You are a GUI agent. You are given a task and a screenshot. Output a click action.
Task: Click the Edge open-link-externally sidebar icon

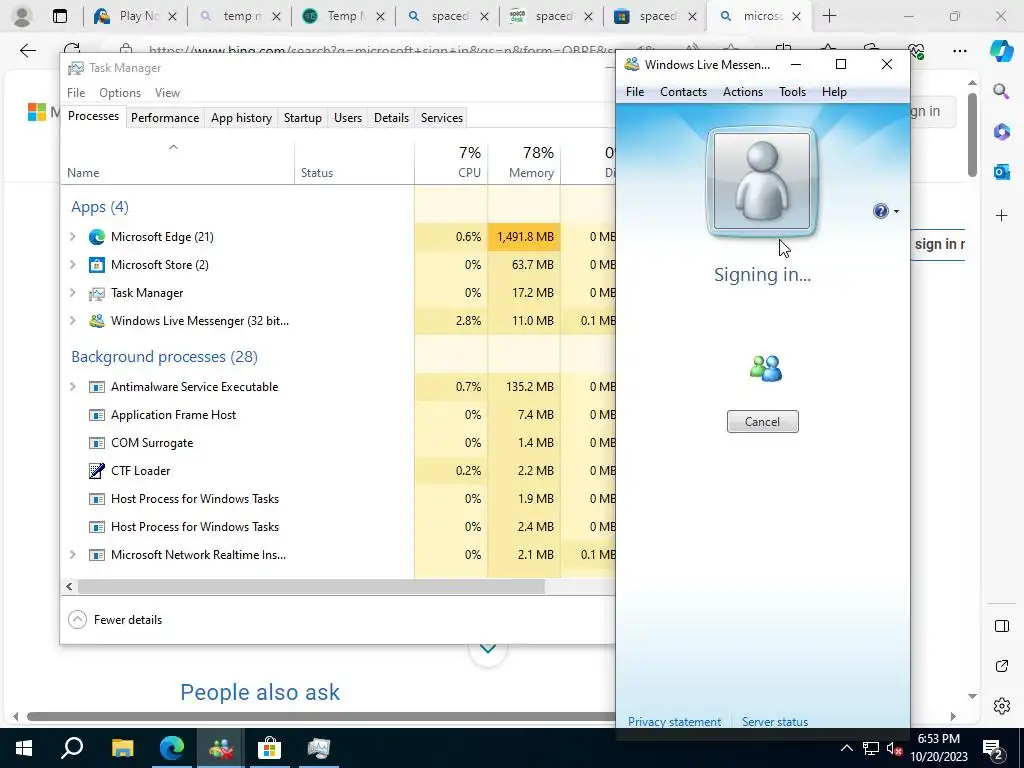coord(1001,666)
